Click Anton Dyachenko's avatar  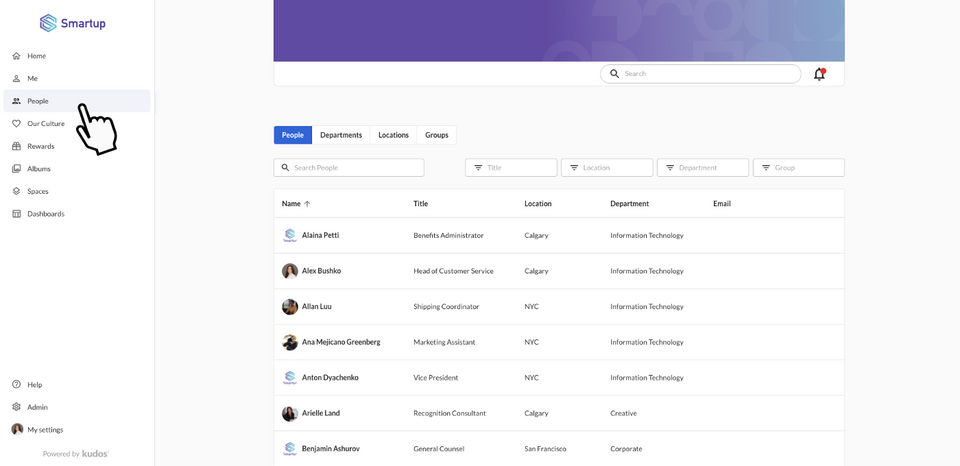pos(290,377)
